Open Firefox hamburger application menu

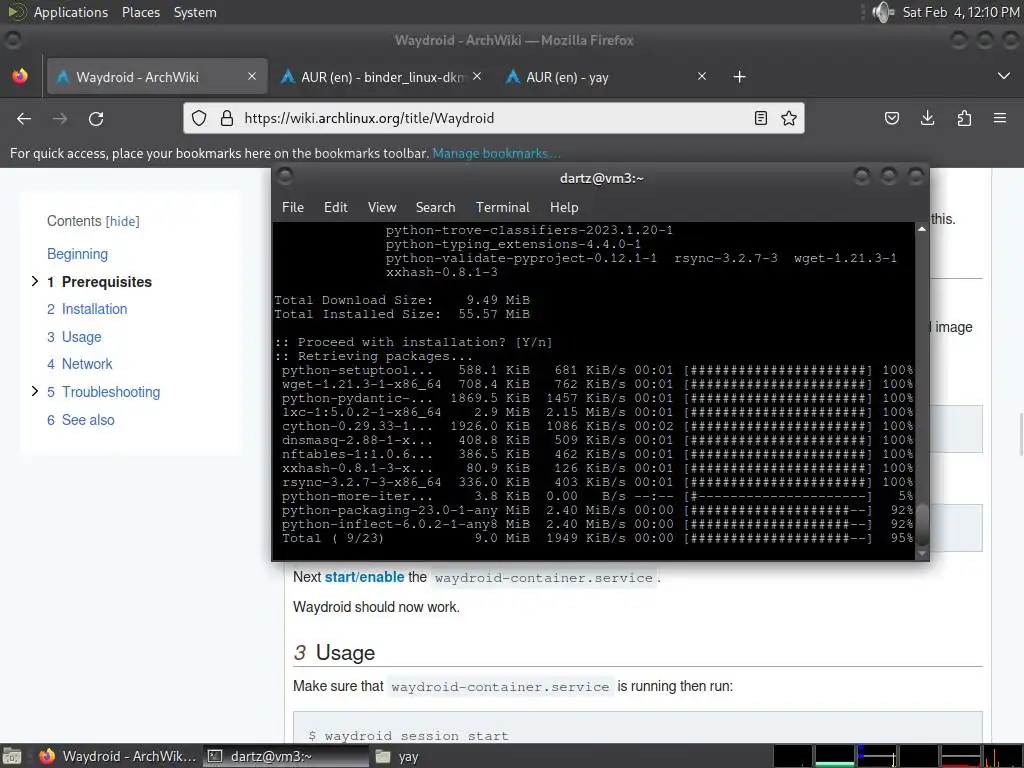(x=1000, y=118)
